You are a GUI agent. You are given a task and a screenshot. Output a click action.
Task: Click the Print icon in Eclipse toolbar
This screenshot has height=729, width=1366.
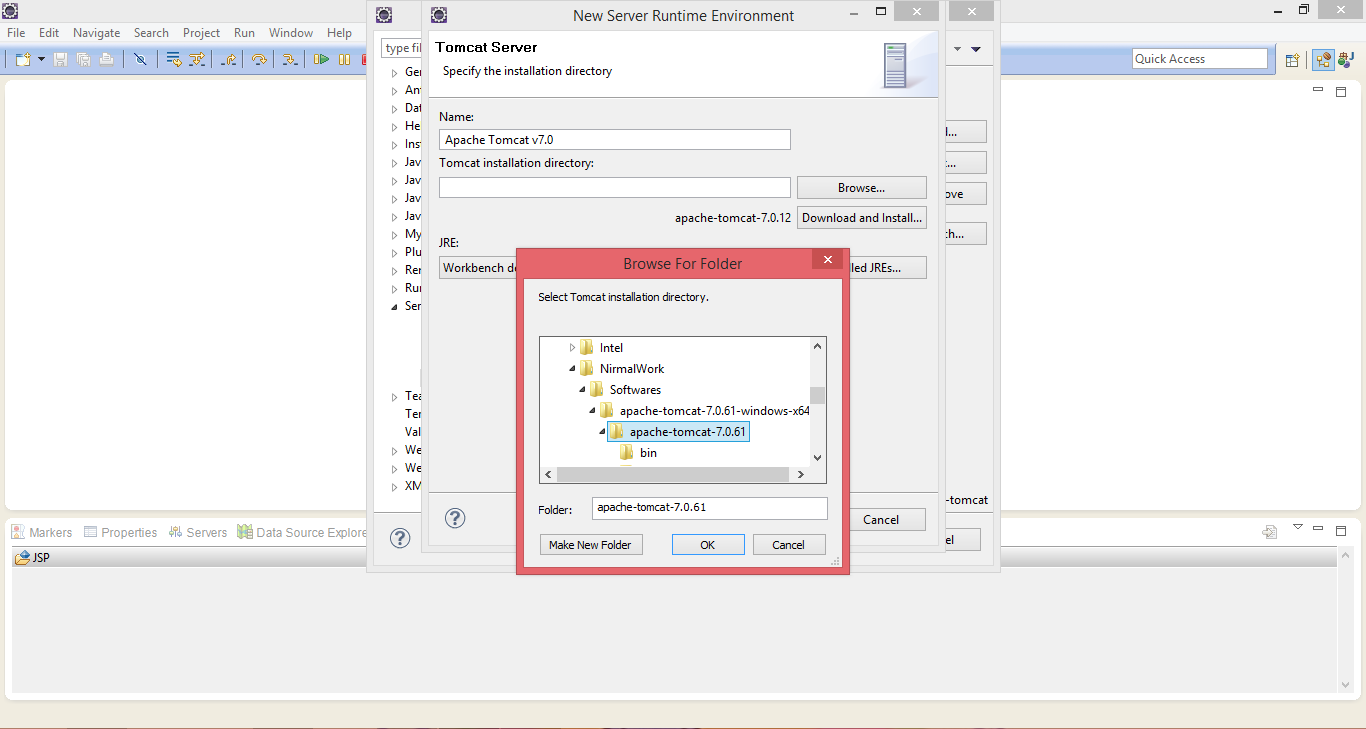click(x=106, y=59)
